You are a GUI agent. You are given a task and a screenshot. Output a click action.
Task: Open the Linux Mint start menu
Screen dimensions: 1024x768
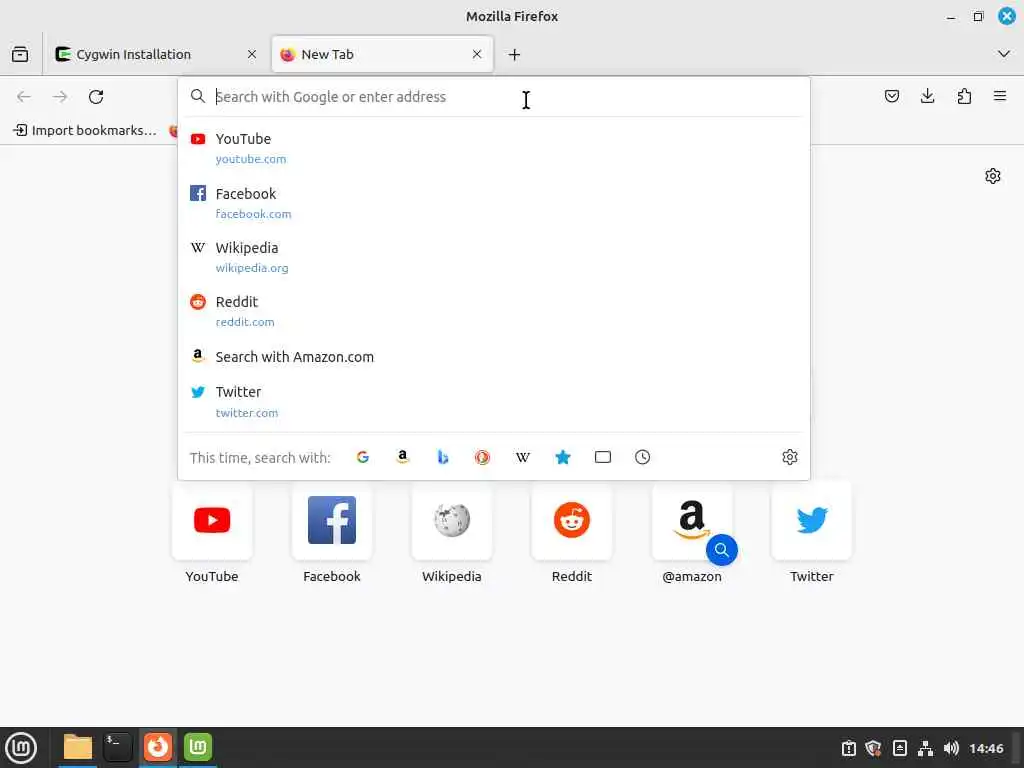(x=21, y=748)
